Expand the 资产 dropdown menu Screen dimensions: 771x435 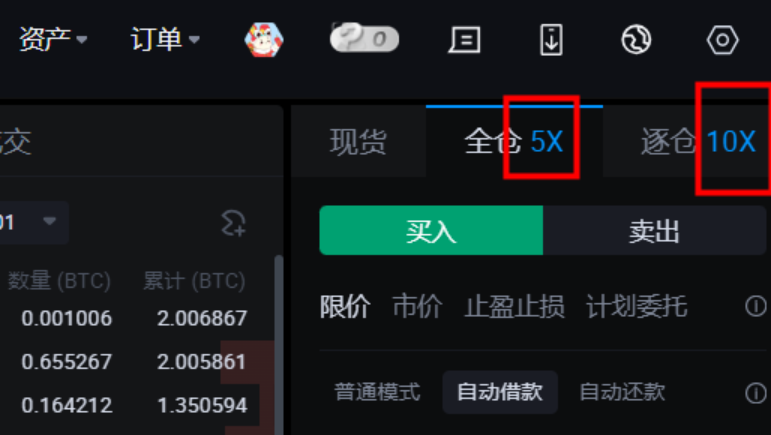[53, 39]
